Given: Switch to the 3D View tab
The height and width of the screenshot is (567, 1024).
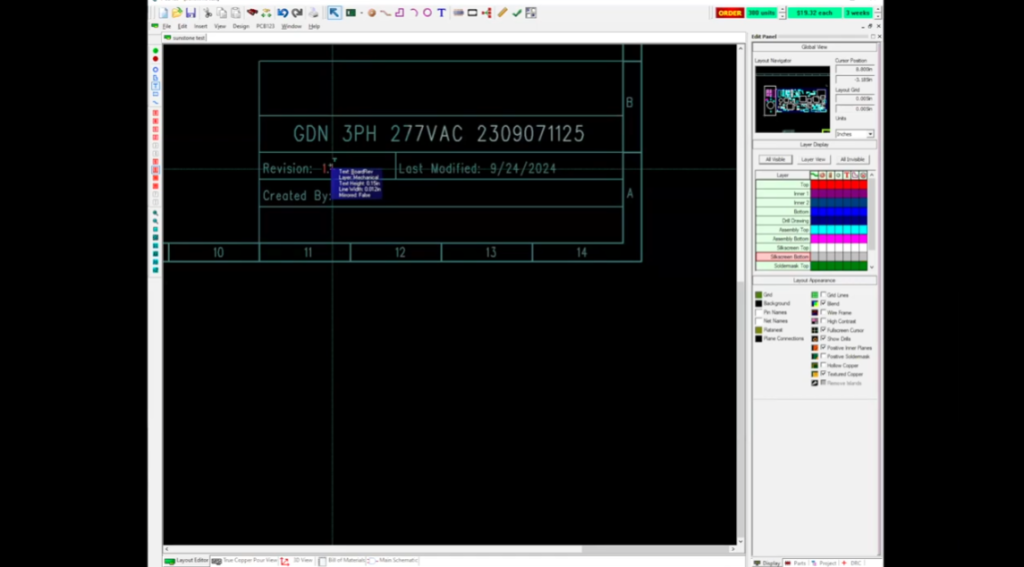Looking at the screenshot, I should pyautogui.click(x=297, y=560).
